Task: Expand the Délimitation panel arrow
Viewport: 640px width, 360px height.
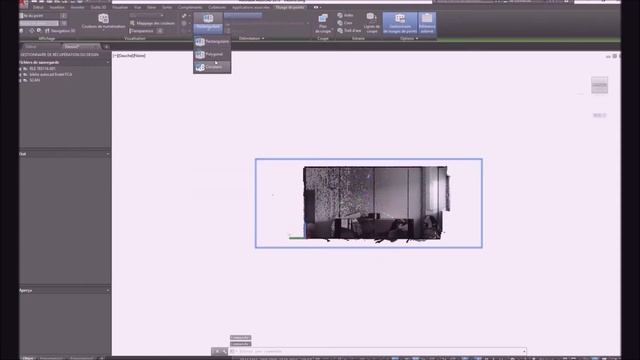Action: click(x=263, y=38)
